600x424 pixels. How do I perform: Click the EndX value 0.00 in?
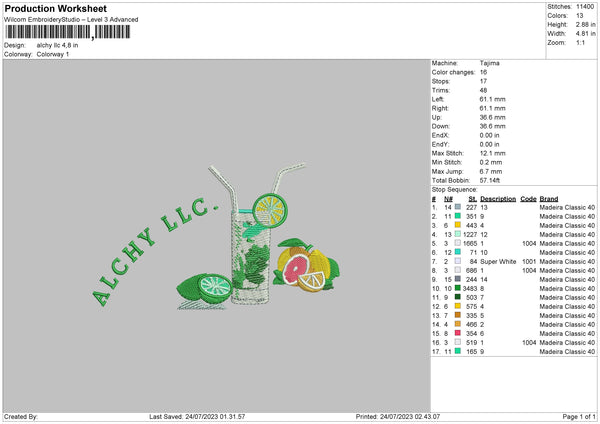tap(489, 135)
